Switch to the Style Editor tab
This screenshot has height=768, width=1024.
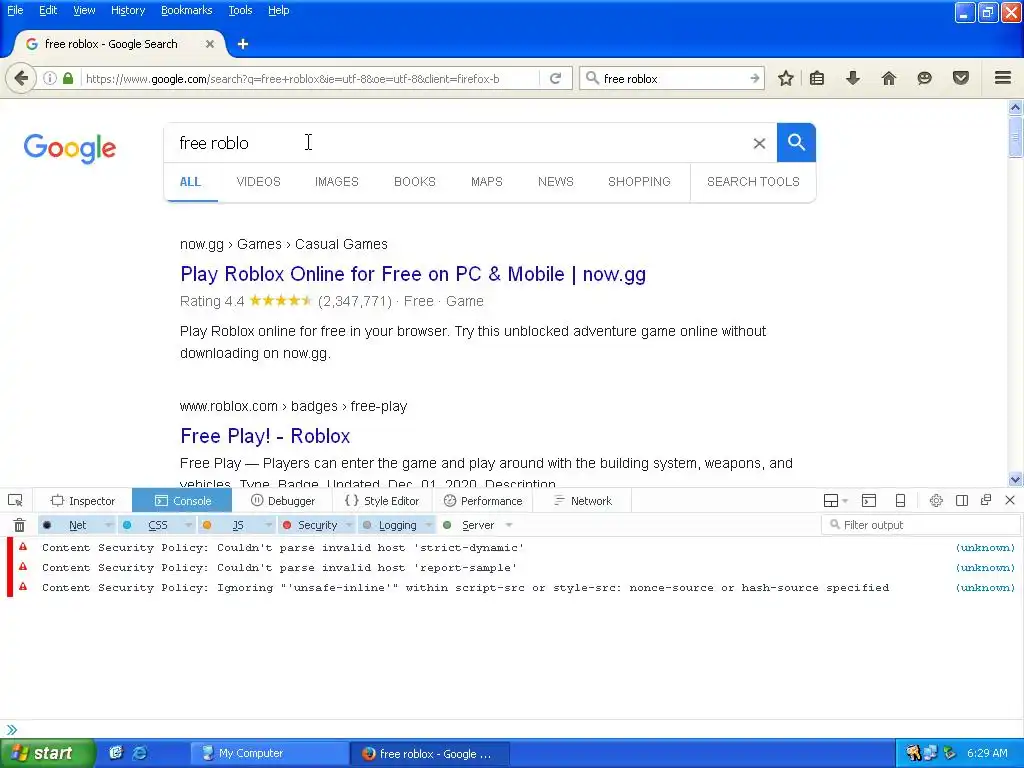tap(382, 501)
